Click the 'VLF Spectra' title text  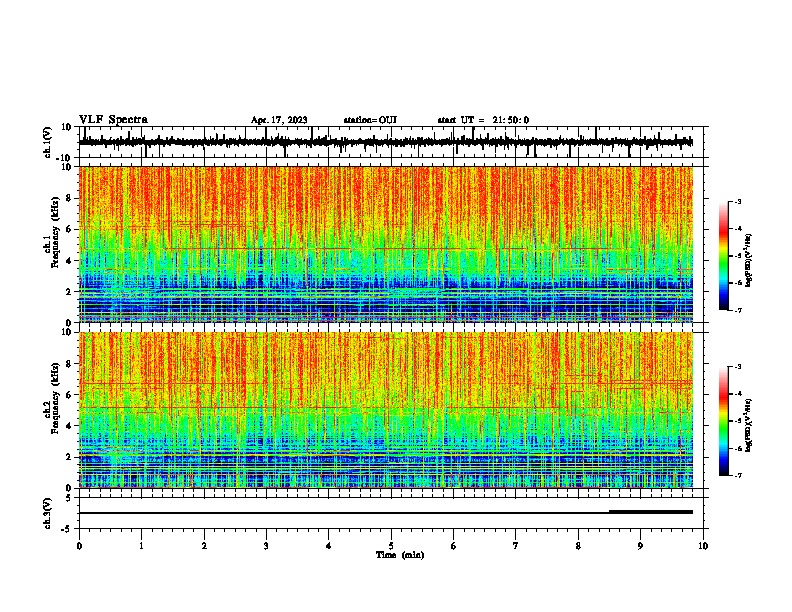coord(113,120)
